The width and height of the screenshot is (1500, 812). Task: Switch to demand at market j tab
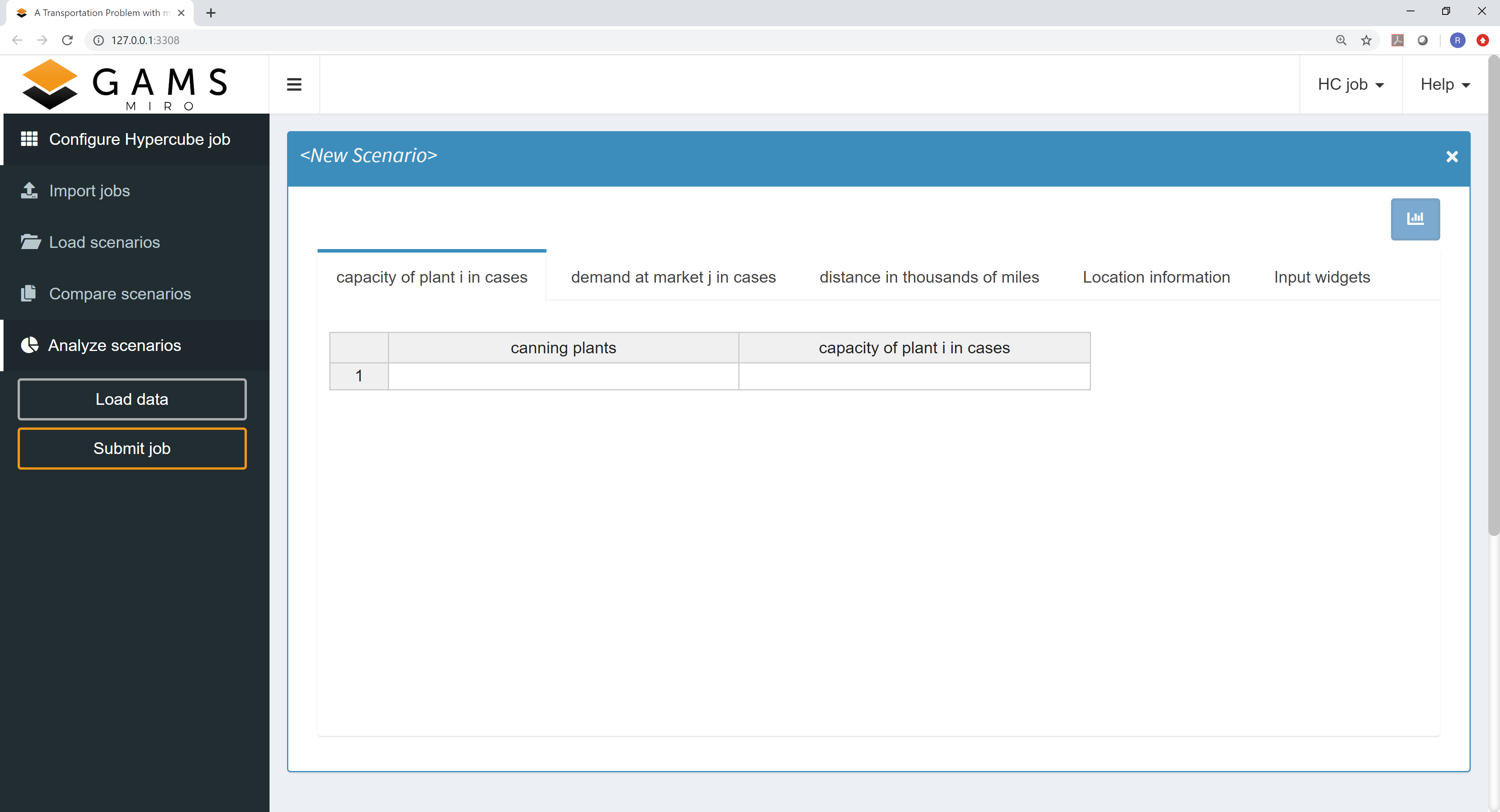673,277
